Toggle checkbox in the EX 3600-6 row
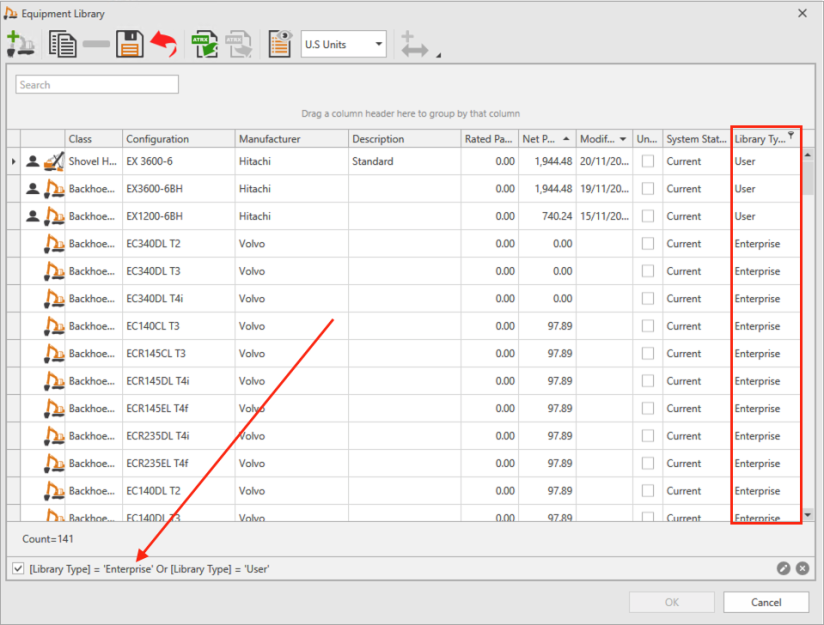 (647, 161)
